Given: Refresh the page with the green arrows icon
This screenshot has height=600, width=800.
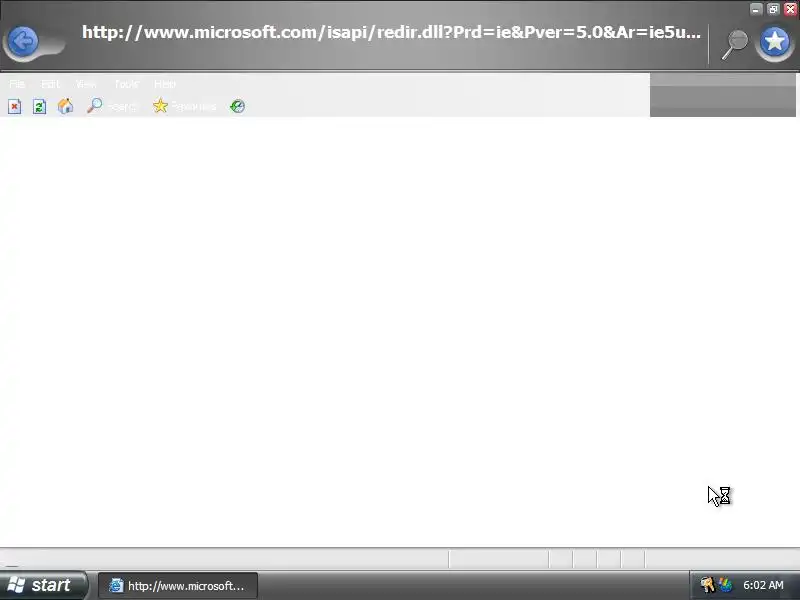Looking at the screenshot, I should click(x=39, y=106).
